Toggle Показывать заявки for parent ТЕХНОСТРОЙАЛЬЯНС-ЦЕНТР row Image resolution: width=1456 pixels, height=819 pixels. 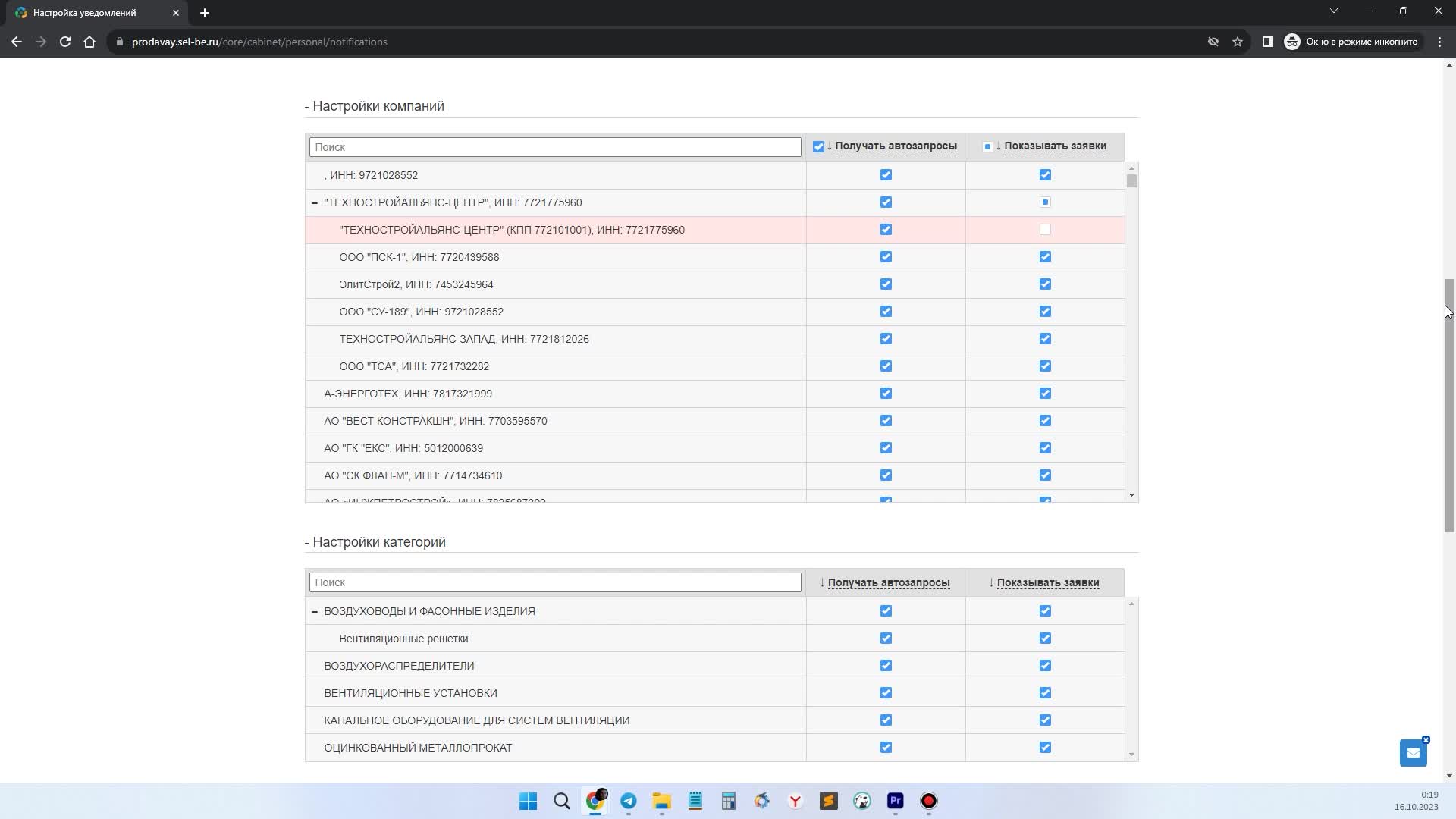point(1045,202)
